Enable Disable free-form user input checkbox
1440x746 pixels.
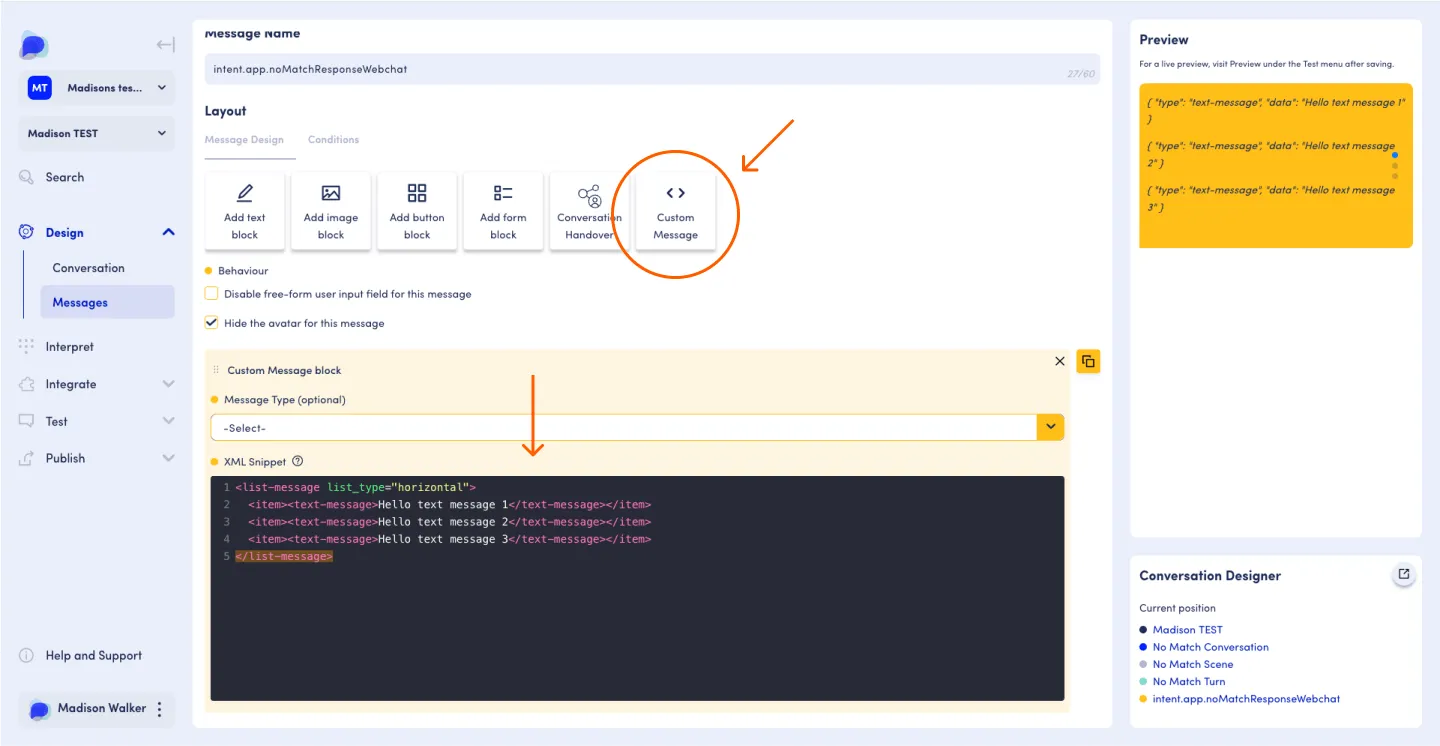[211, 294]
